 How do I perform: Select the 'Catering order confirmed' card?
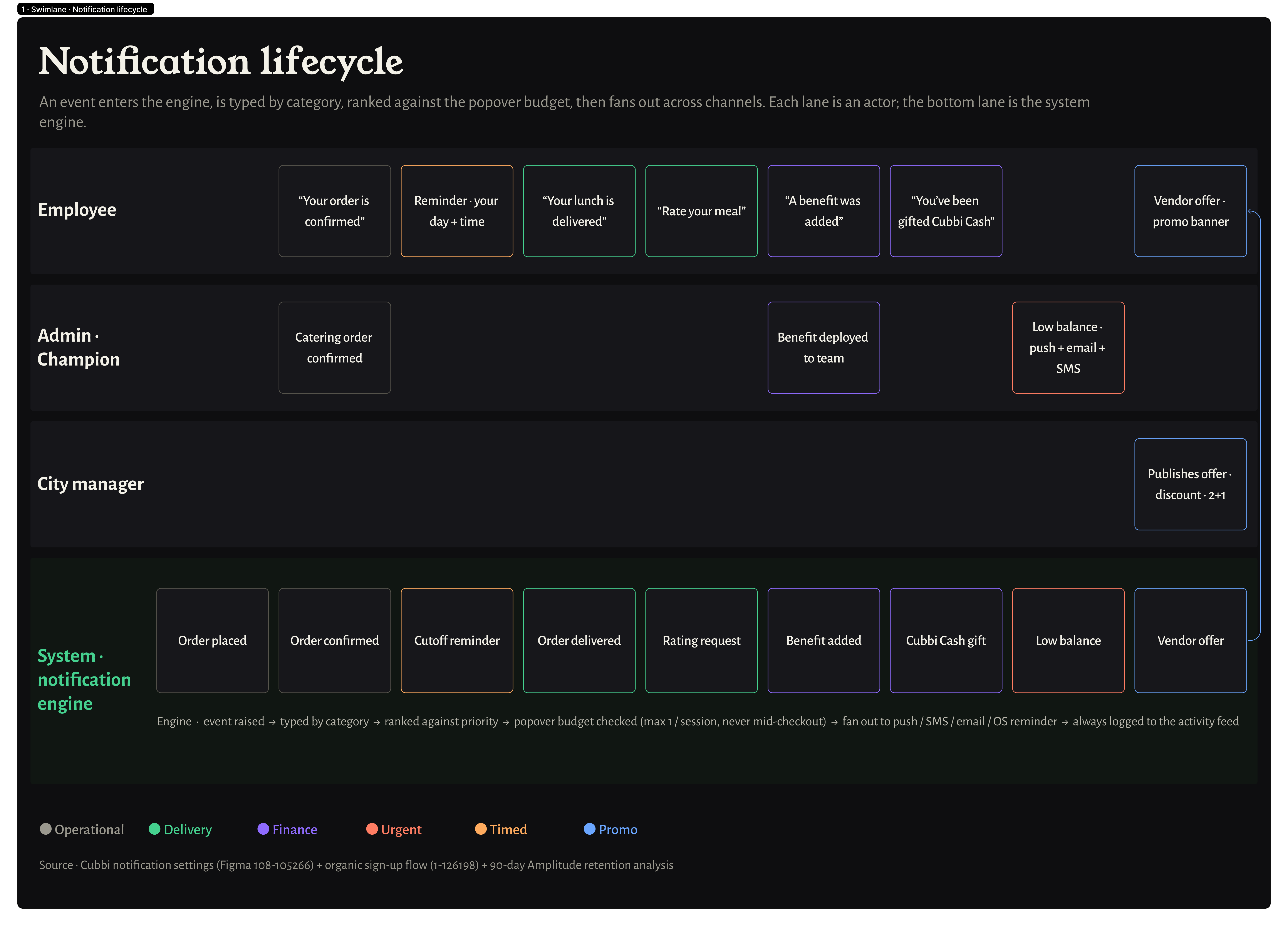pyautogui.click(x=334, y=347)
